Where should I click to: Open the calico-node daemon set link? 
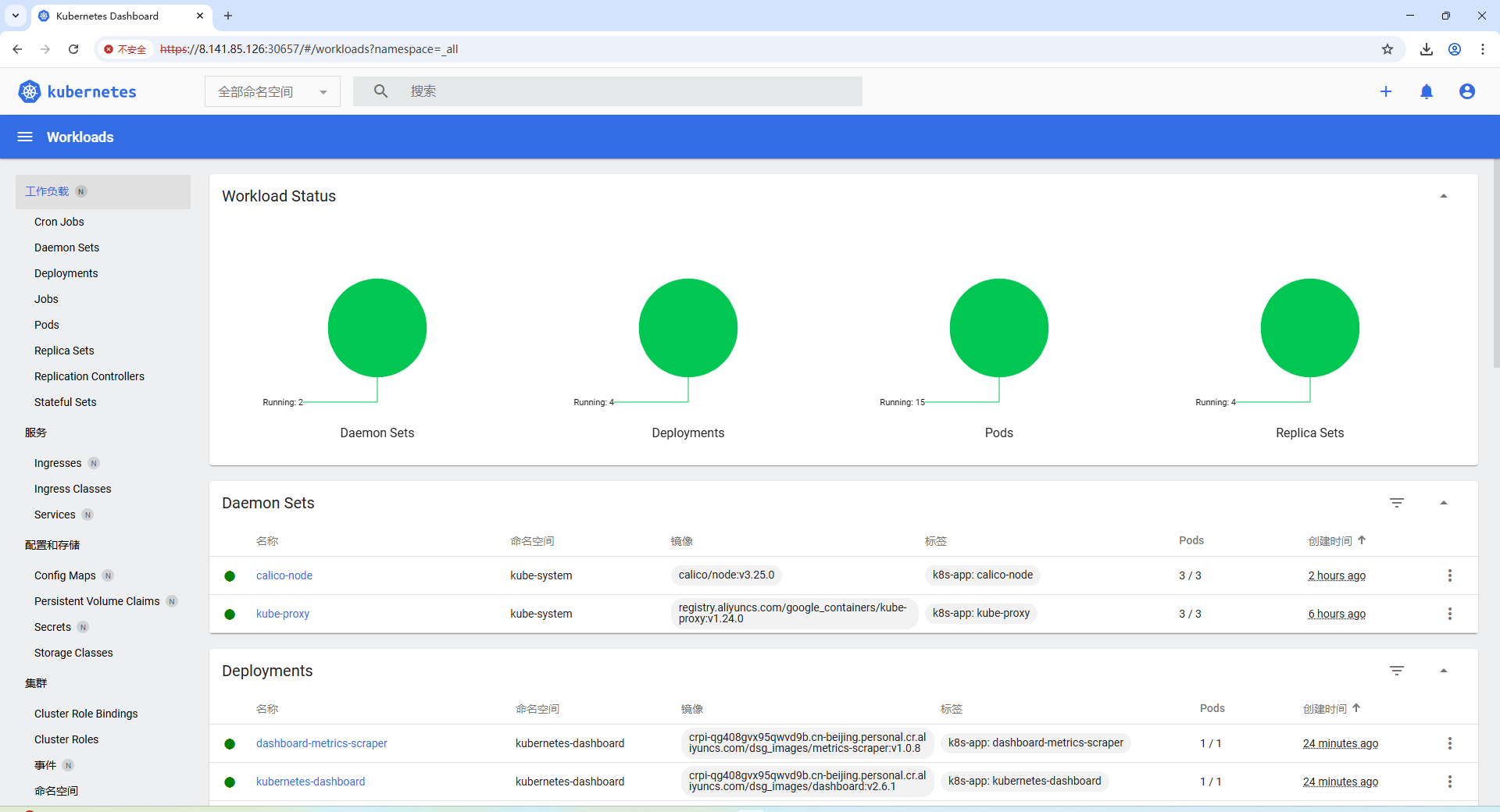click(x=284, y=575)
